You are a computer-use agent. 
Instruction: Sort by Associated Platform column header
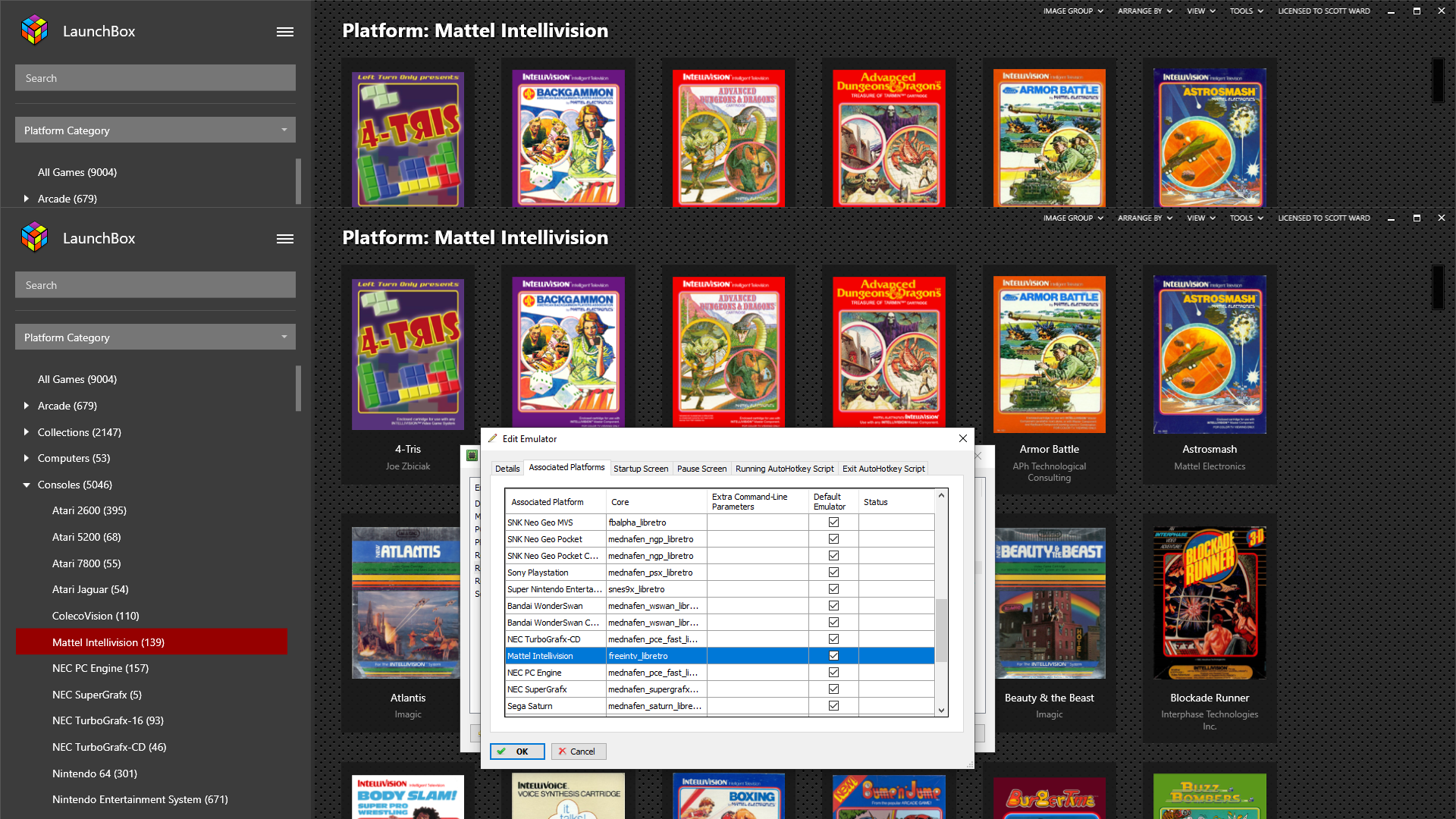tap(555, 502)
